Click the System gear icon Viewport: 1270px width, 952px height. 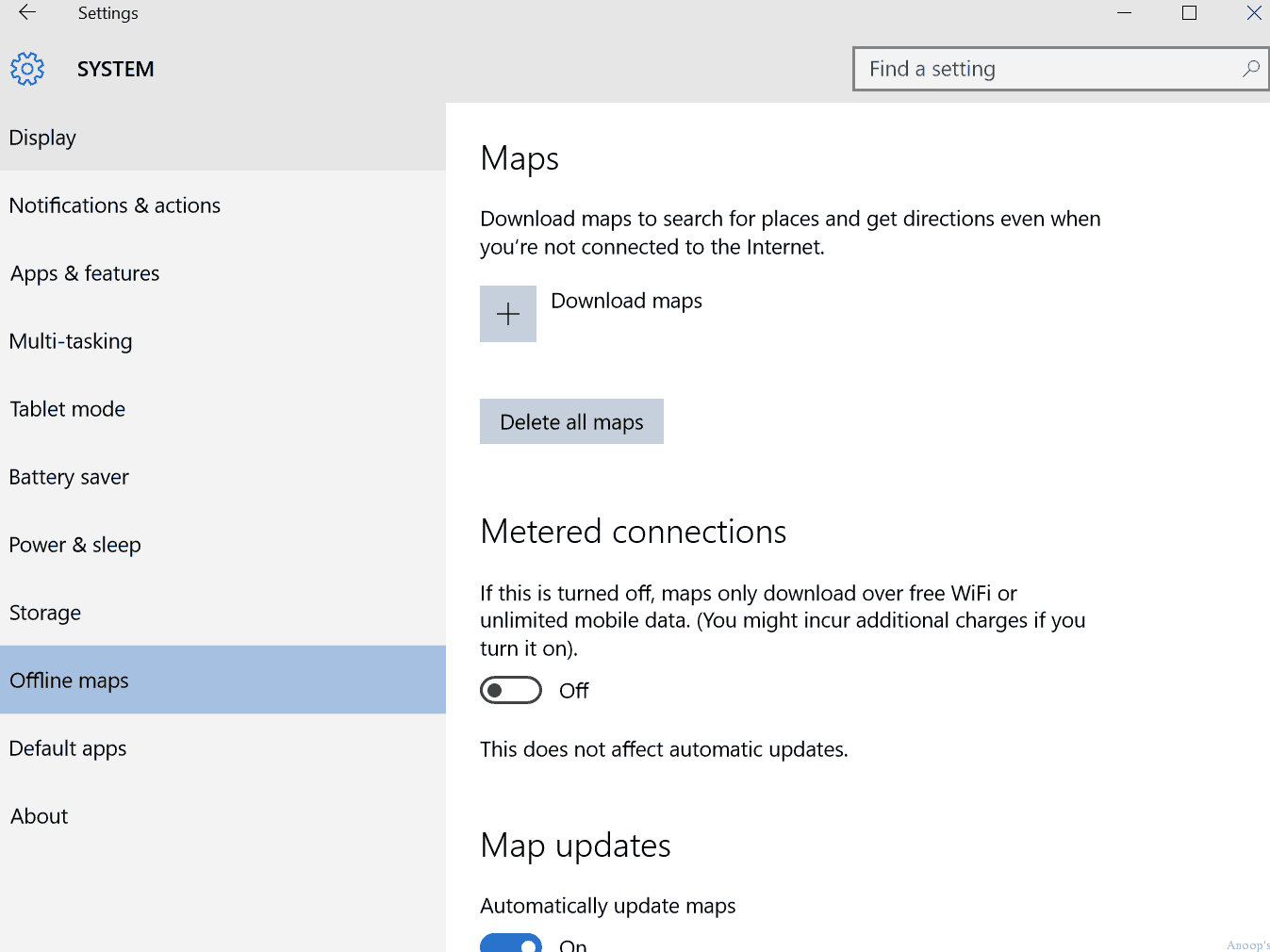[27, 69]
